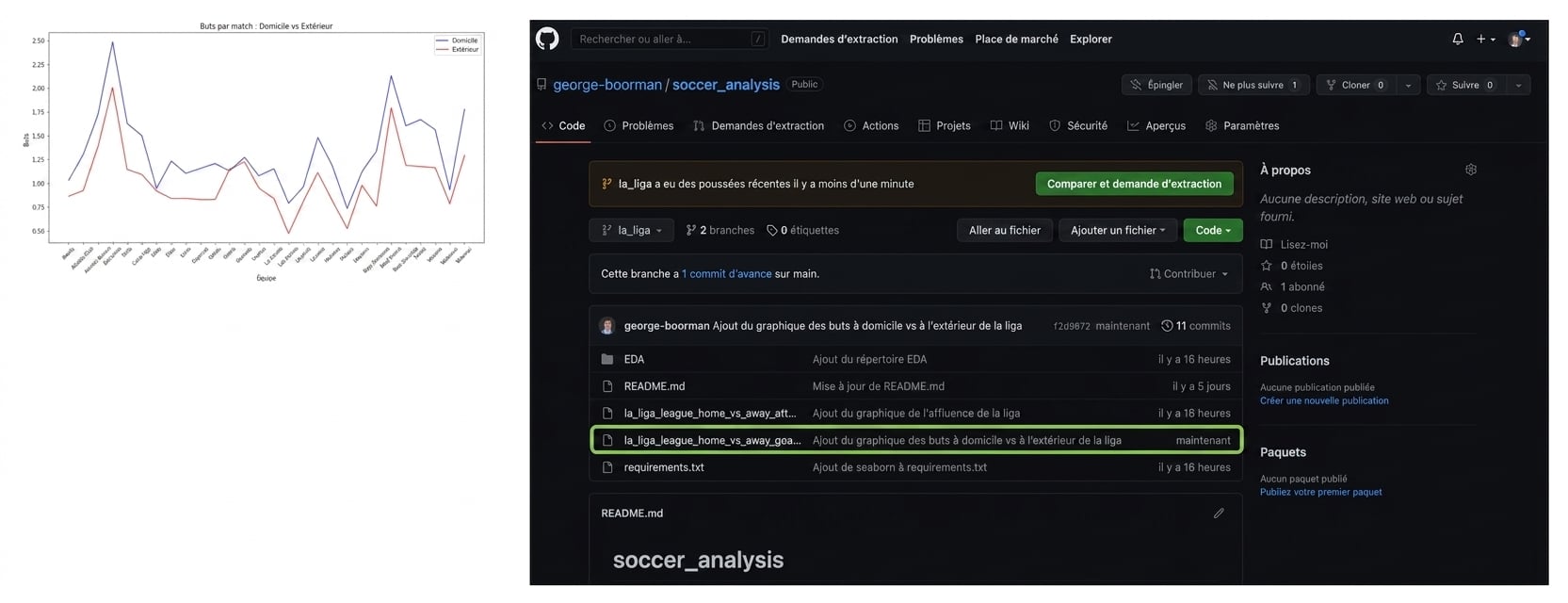Open the '11 commits' history link
This screenshot has height=603, width=1568.
click(x=1196, y=326)
